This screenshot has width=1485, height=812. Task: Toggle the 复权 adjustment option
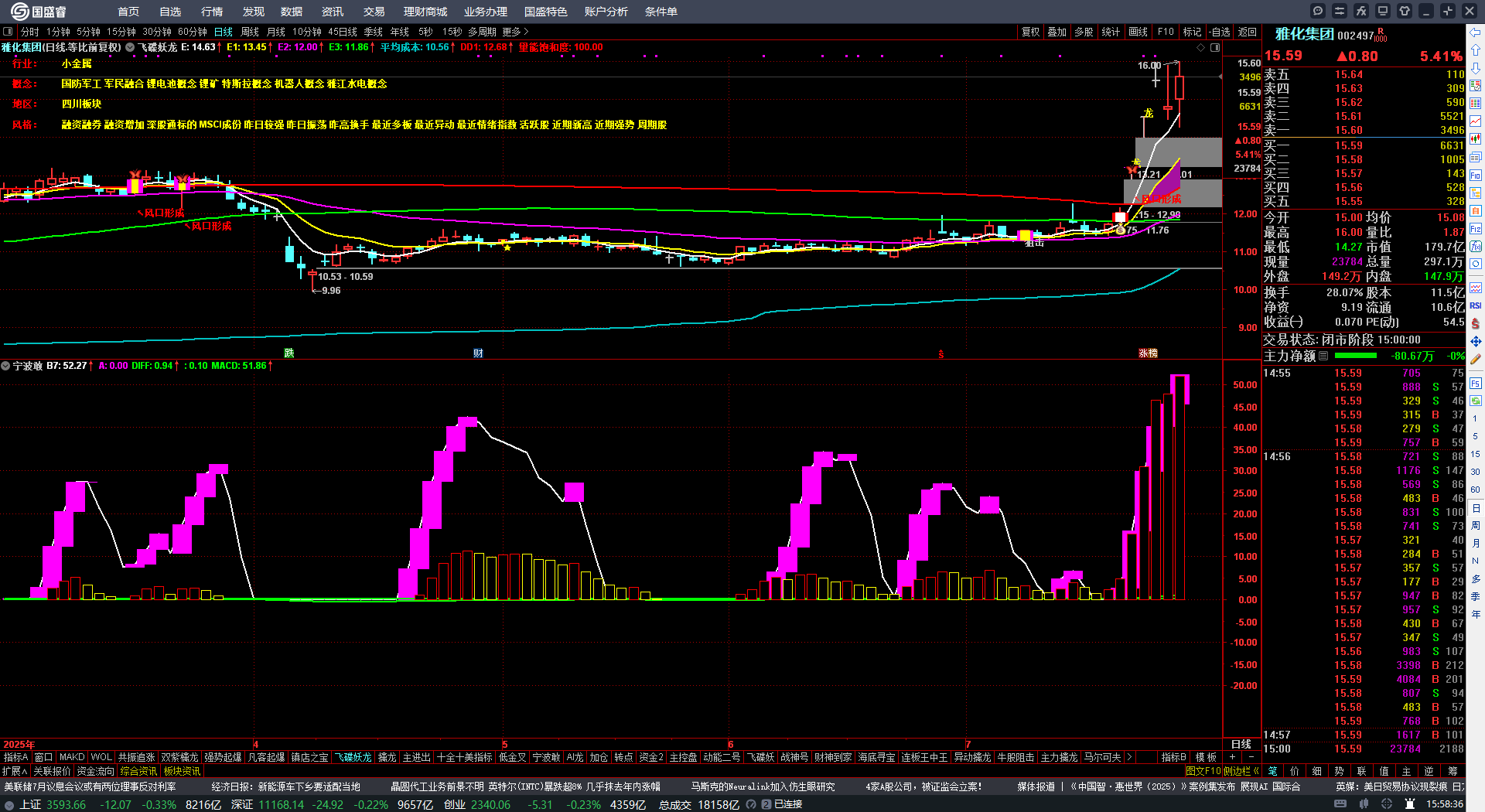tap(1030, 32)
